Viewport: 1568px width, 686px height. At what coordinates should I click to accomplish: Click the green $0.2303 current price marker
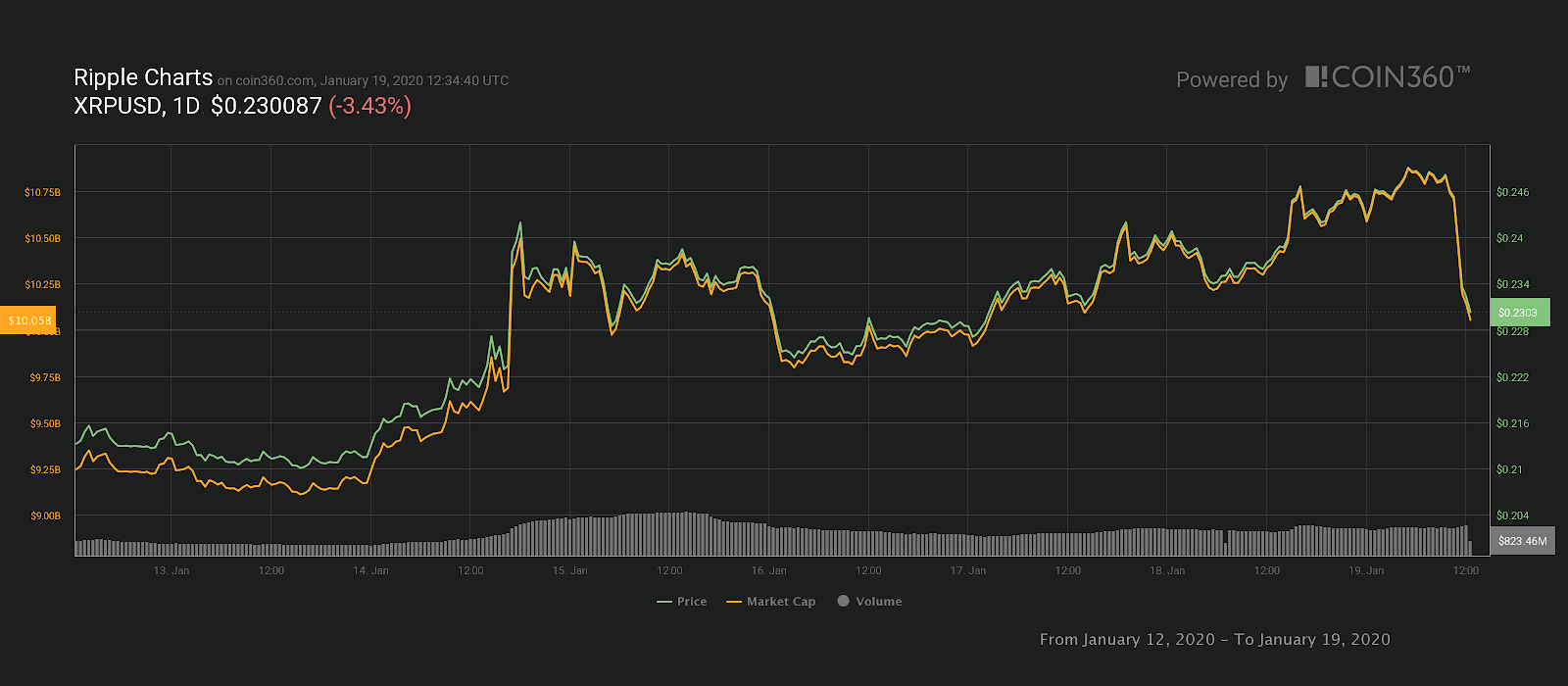pos(1520,313)
